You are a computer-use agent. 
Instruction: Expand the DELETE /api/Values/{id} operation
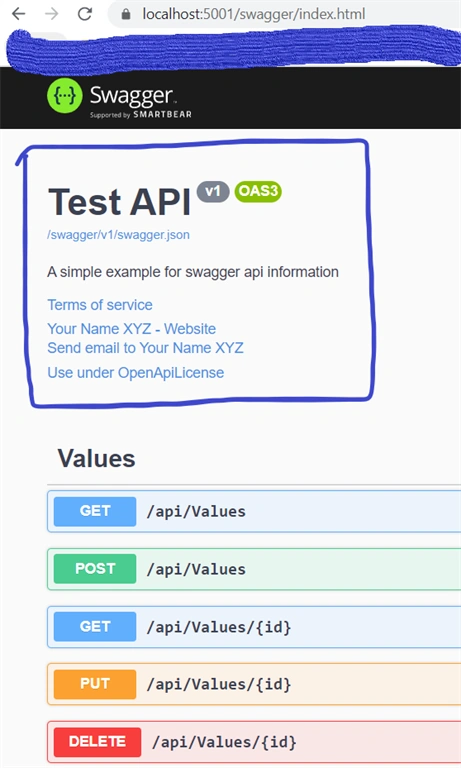254,742
